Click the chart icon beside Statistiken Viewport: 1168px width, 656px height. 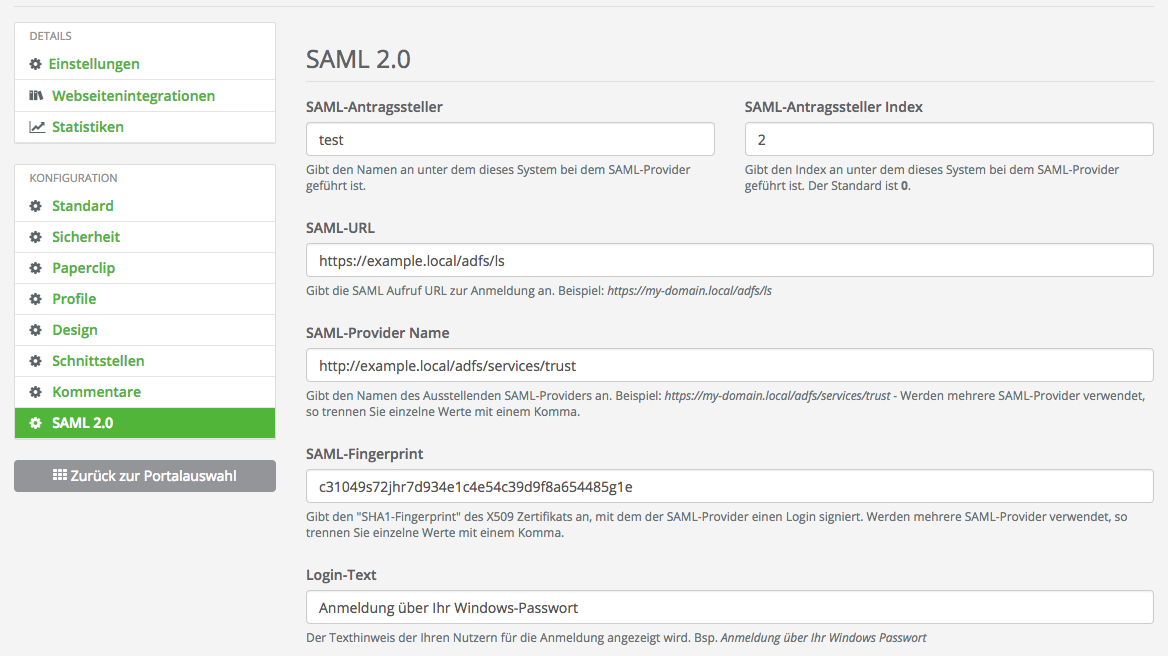click(37, 127)
